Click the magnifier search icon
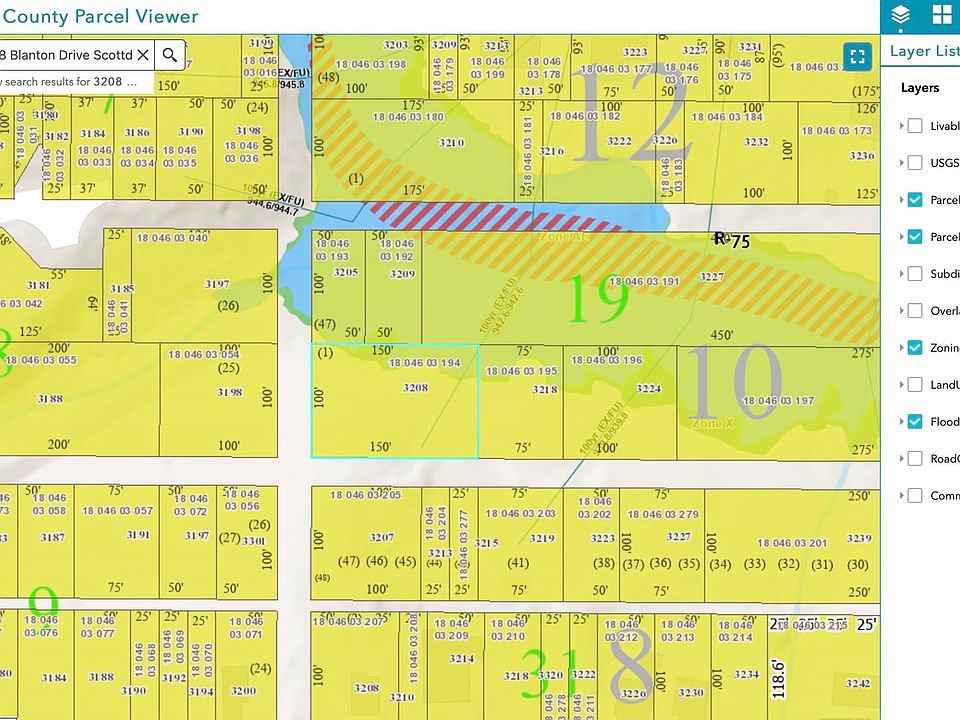960x720 pixels. [x=170, y=55]
